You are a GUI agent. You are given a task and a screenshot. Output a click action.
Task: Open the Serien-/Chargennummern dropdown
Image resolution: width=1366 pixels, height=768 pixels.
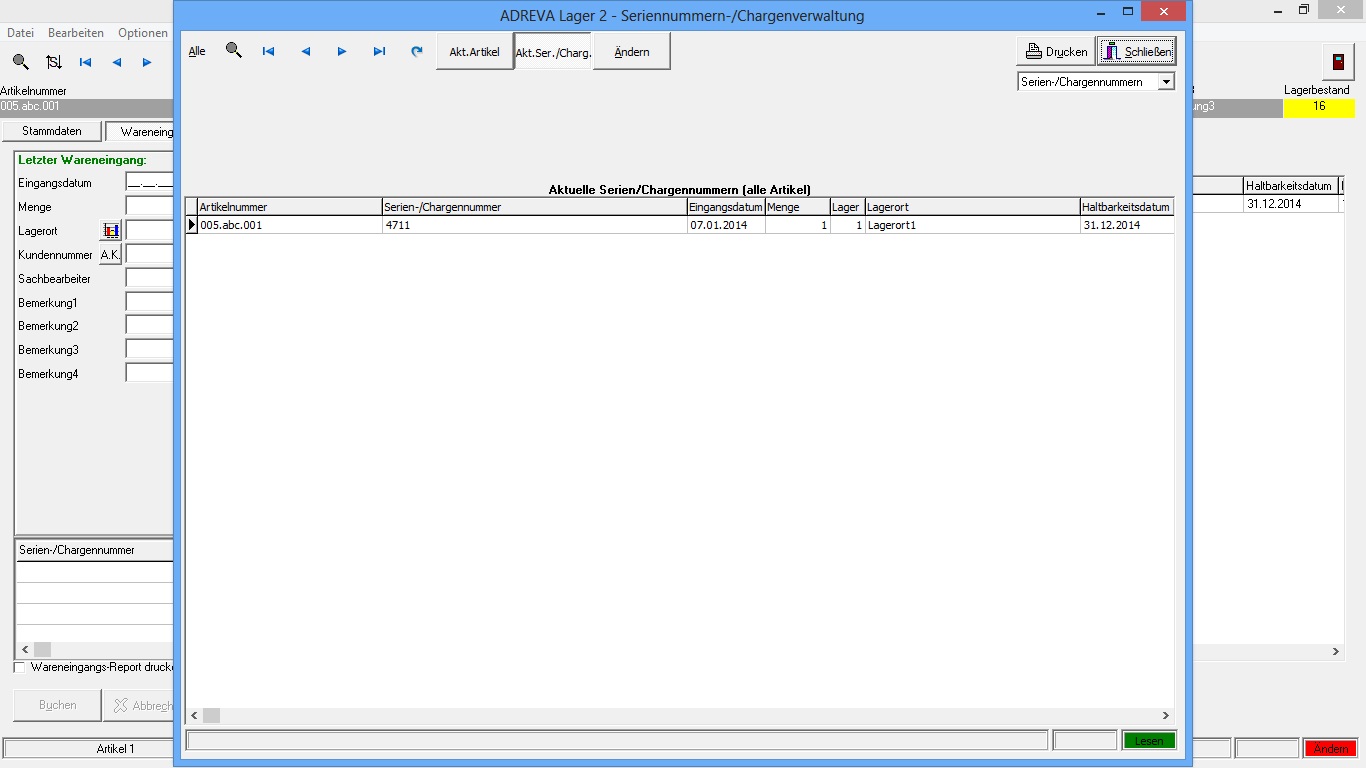(x=1166, y=82)
